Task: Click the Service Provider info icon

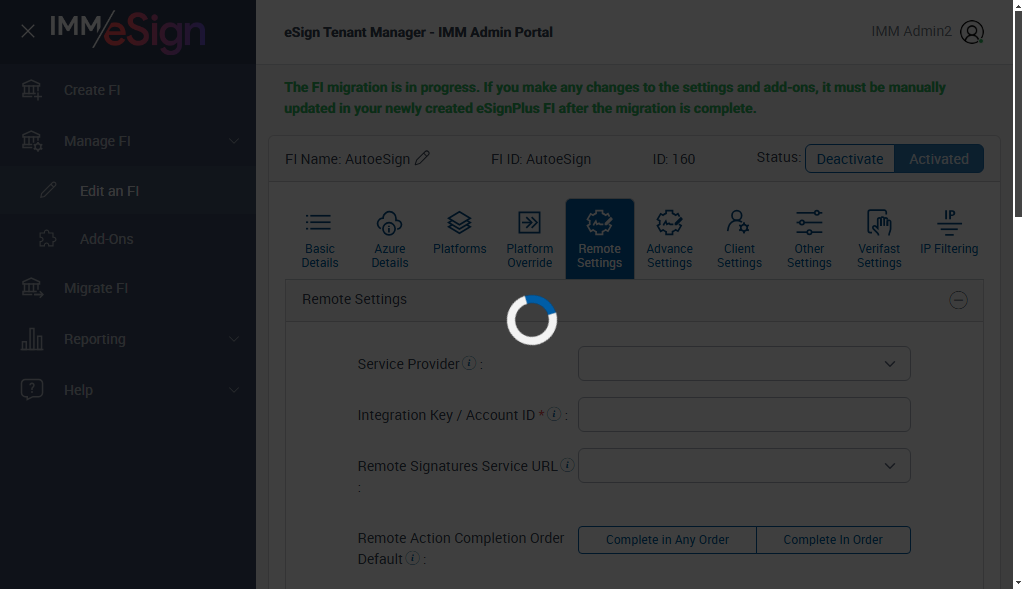Action: click(x=469, y=363)
